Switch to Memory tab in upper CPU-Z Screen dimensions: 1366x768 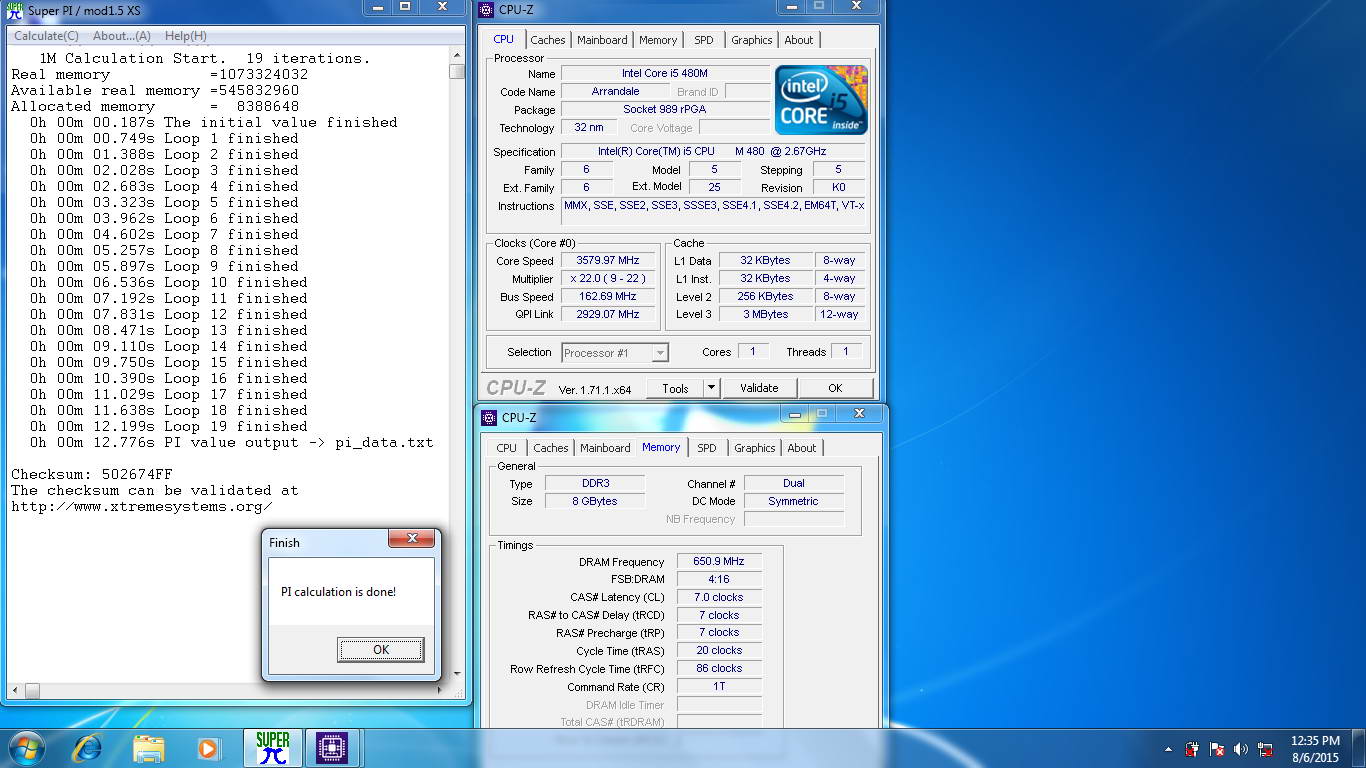pyautogui.click(x=658, y=40)
